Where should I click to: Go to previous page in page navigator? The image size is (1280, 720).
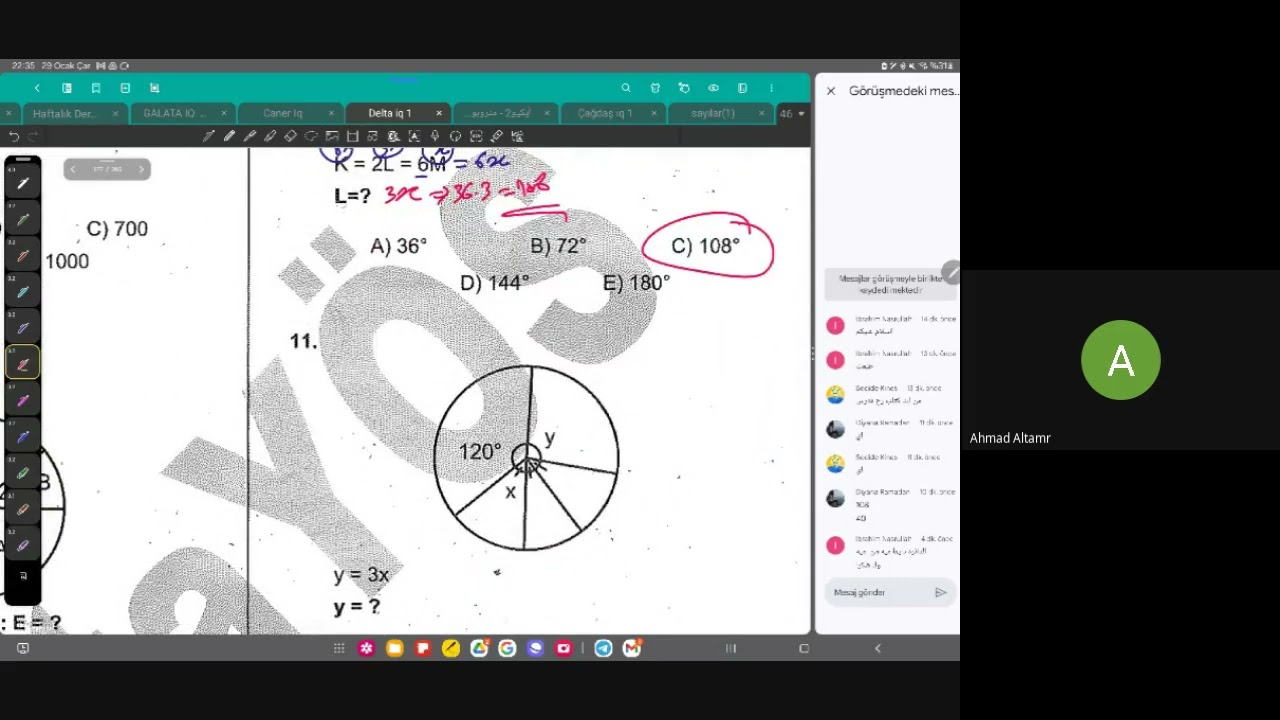(x=72, y=169)
